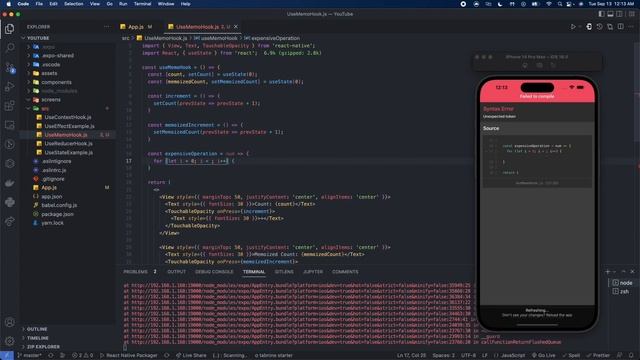Click Spaces: 2 indentation setting
The image size is (640, 360).
coord(444,356)
